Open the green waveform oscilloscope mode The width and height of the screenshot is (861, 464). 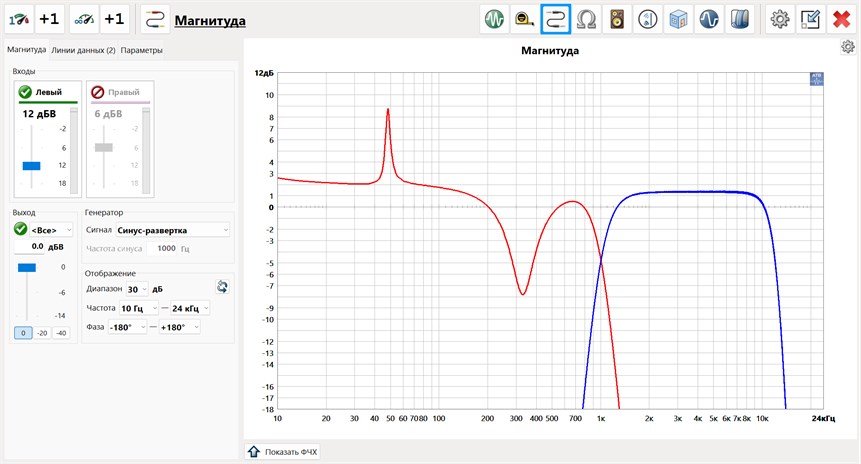494,19
